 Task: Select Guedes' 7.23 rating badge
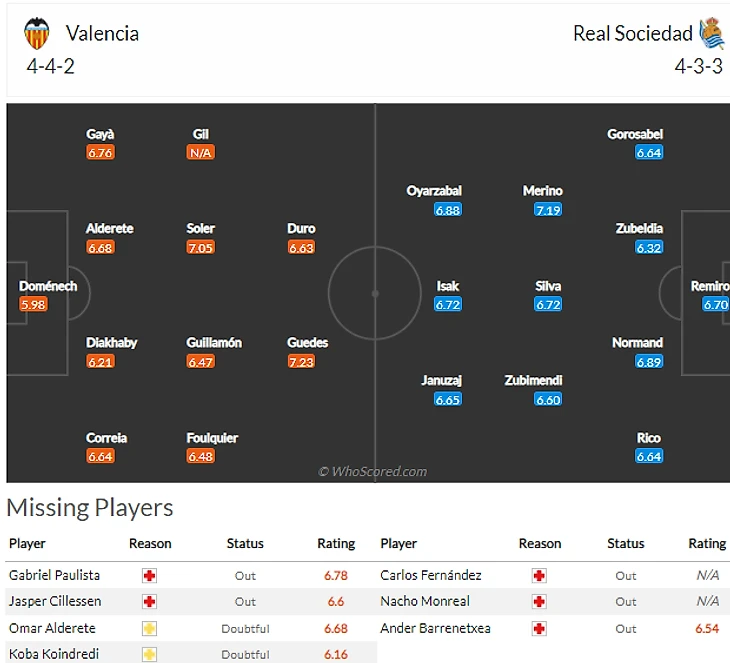301,362
